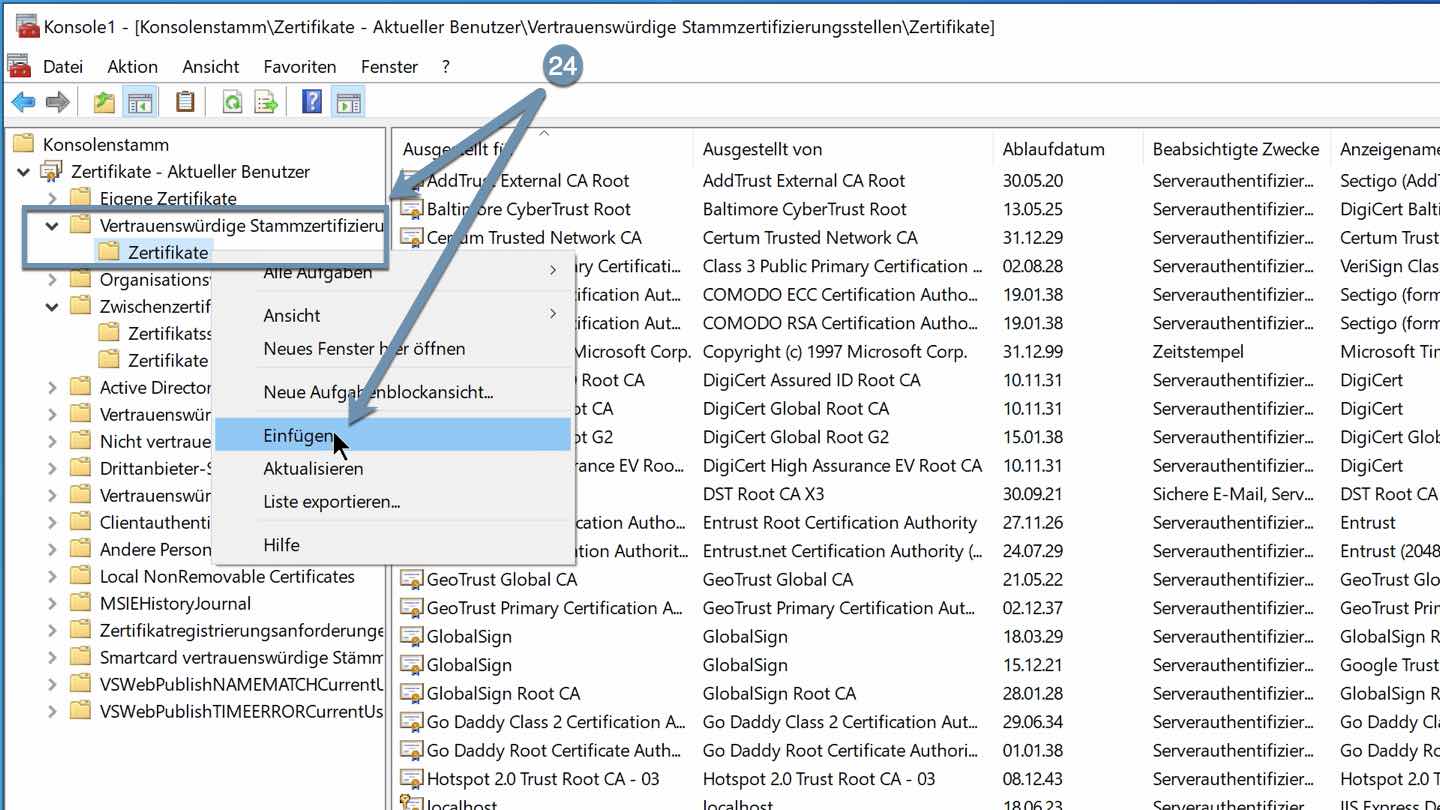Expand the Drittanbieter tree node
This screenshot has height=810, width=1440.
(x=52, y=468)
